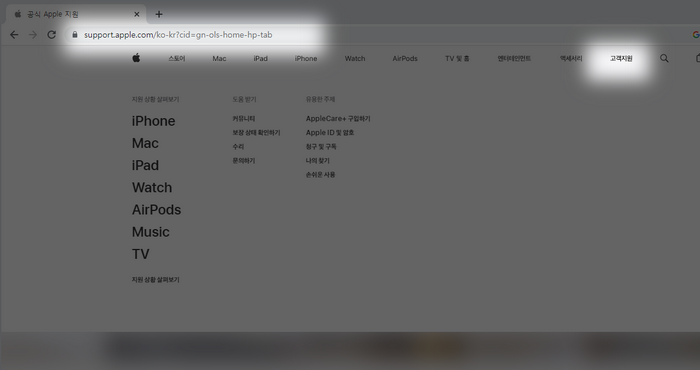Image resolution: width=700 pixels, height=370 pixels.
Task: Open the 나의 찾기 link
Action: tap(317, 161)
